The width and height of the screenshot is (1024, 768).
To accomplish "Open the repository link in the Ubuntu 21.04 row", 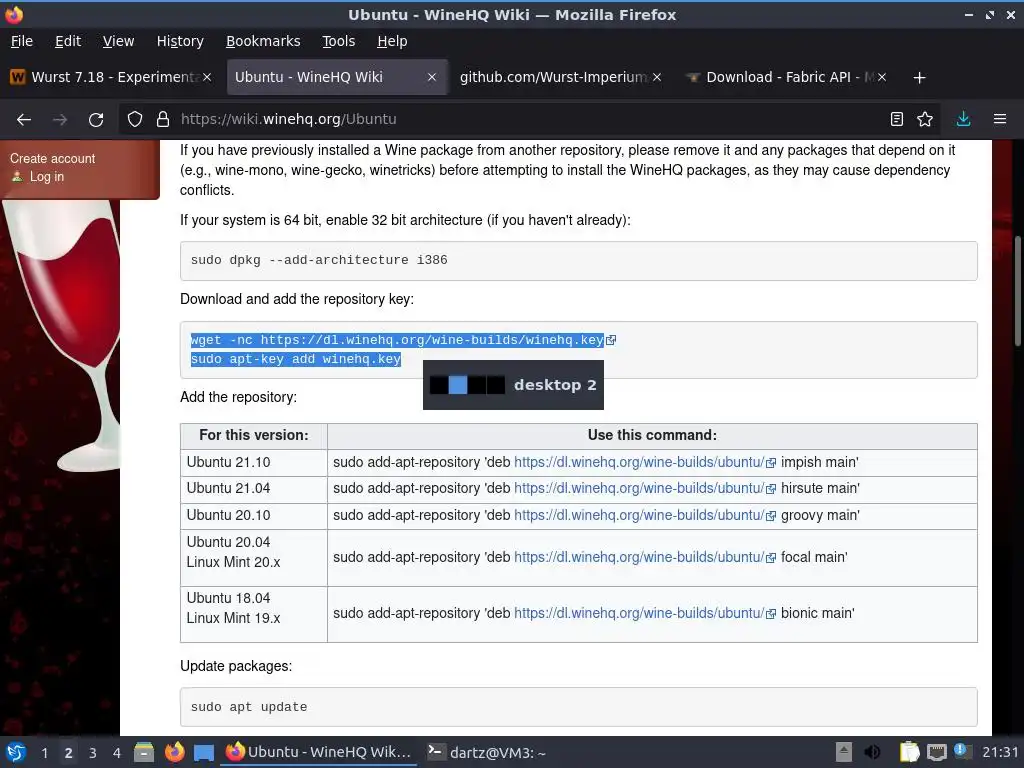I will click(639, 488).
